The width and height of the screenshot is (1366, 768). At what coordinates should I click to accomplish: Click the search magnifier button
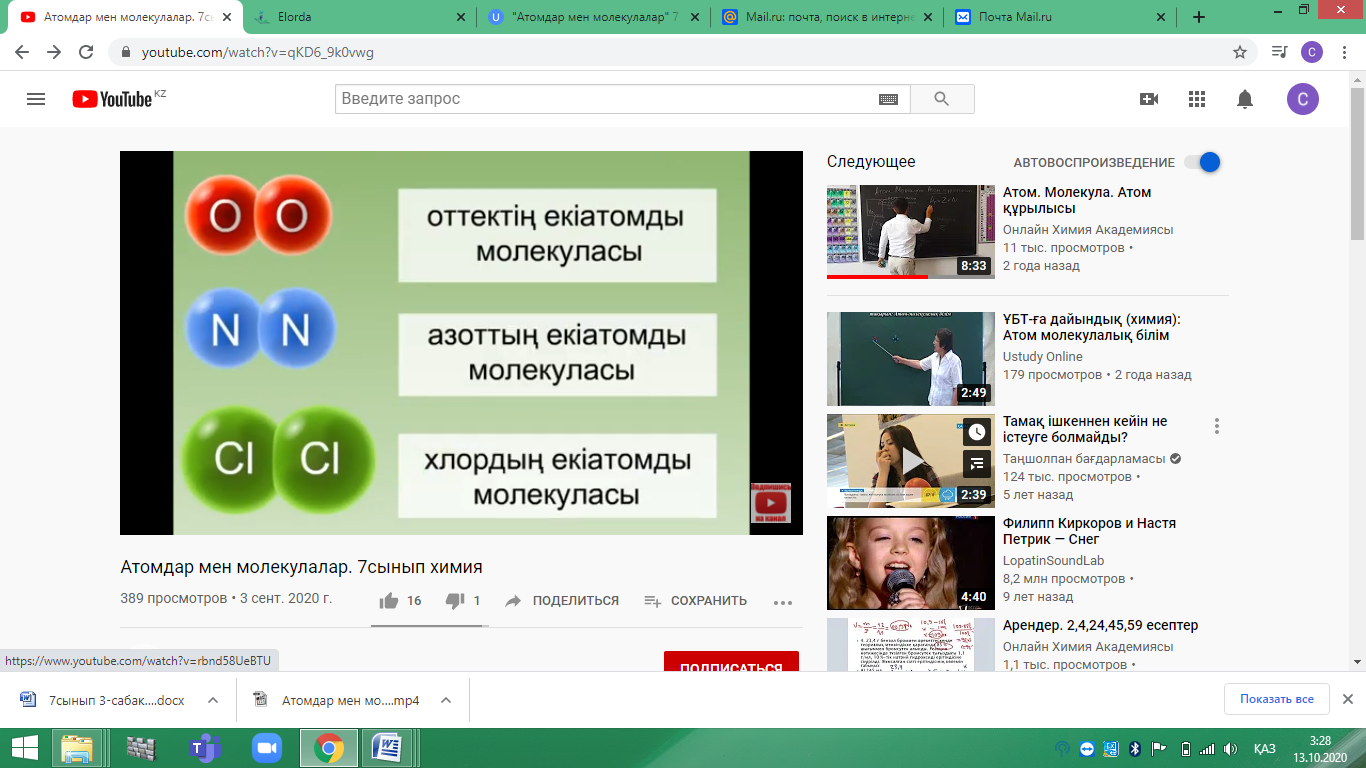pyautogui.click(x=941, y=99)
